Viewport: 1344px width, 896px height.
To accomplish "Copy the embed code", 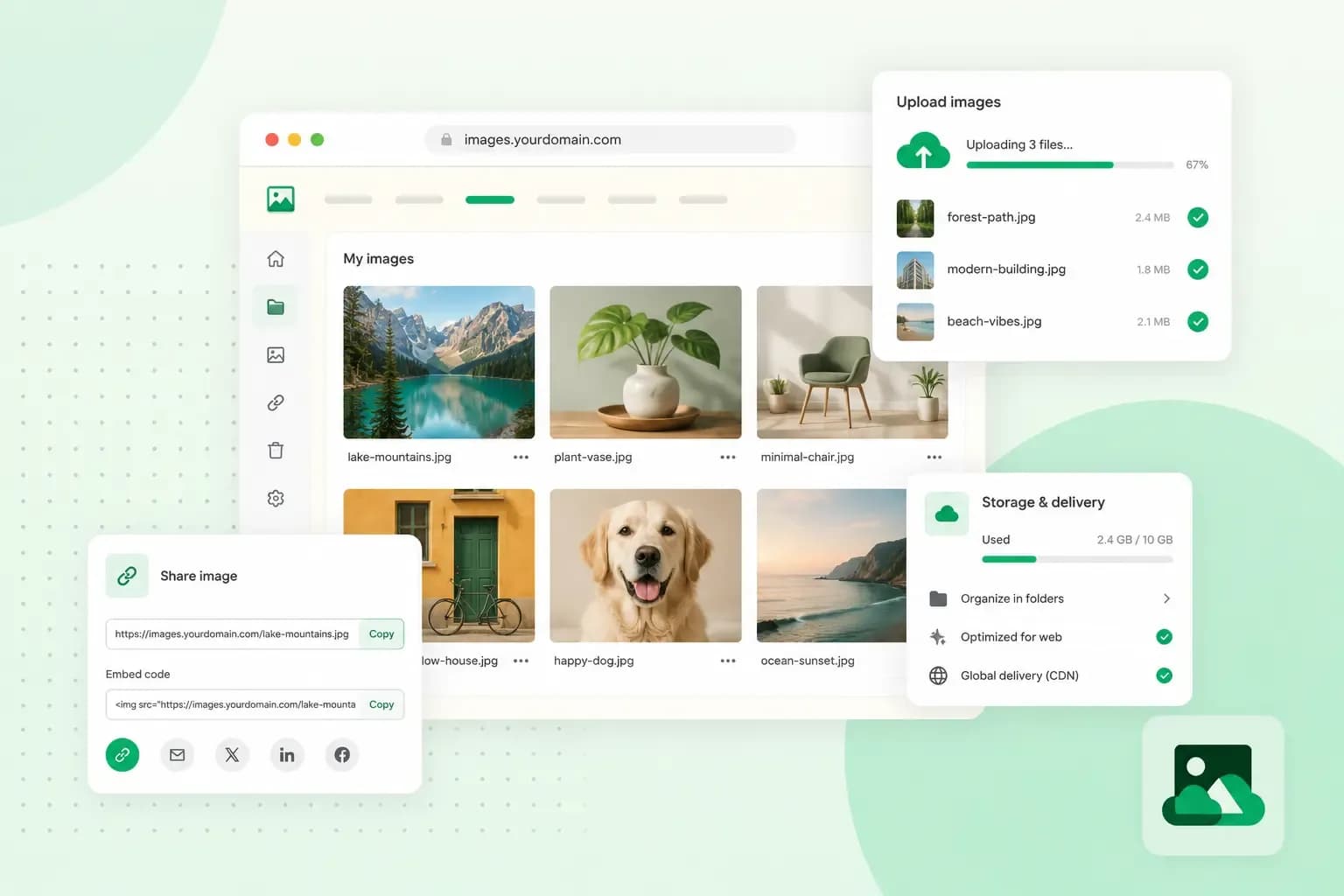I will pyautogui.click(x=381, y=704).
